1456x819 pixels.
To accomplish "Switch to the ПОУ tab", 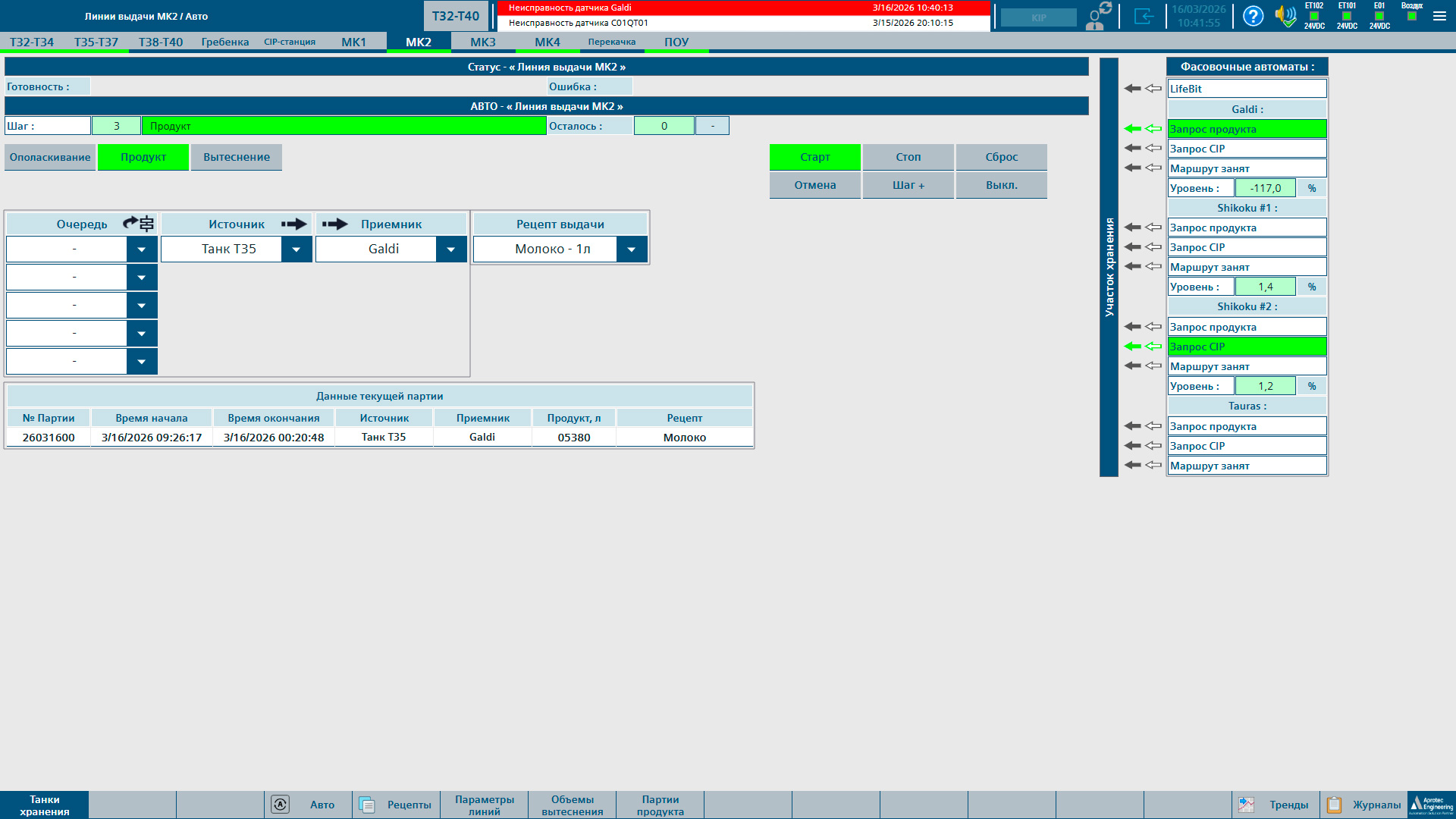I will (x=676, y=42).
